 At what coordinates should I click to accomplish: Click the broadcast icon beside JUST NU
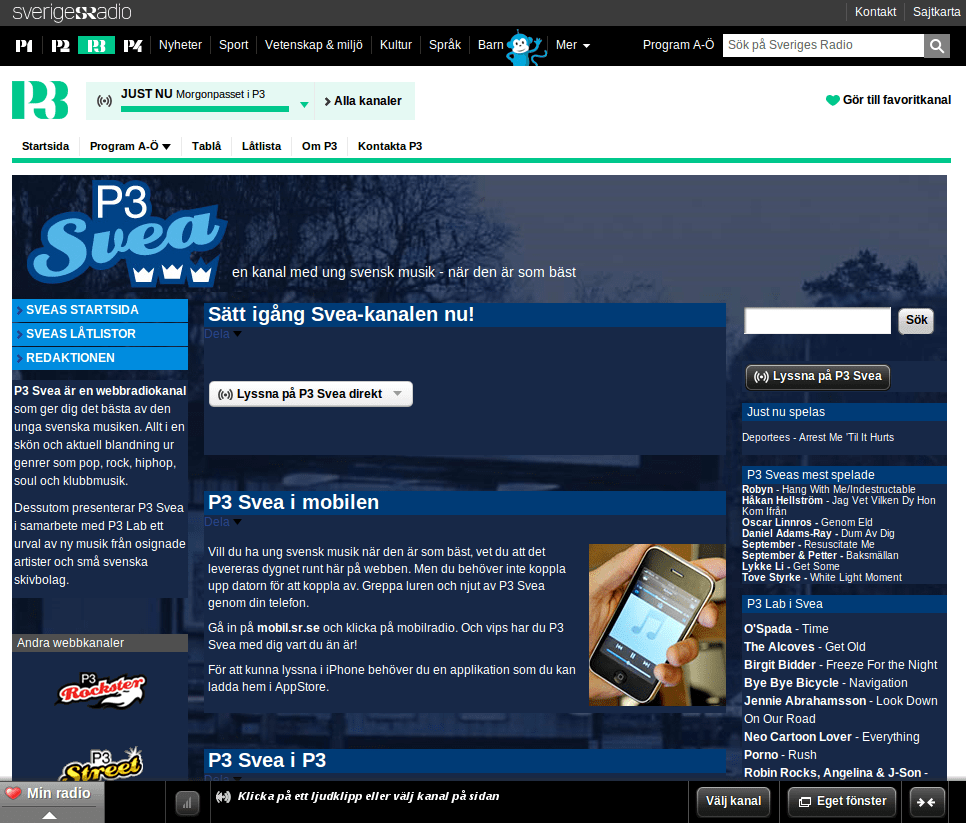point(104,101)
